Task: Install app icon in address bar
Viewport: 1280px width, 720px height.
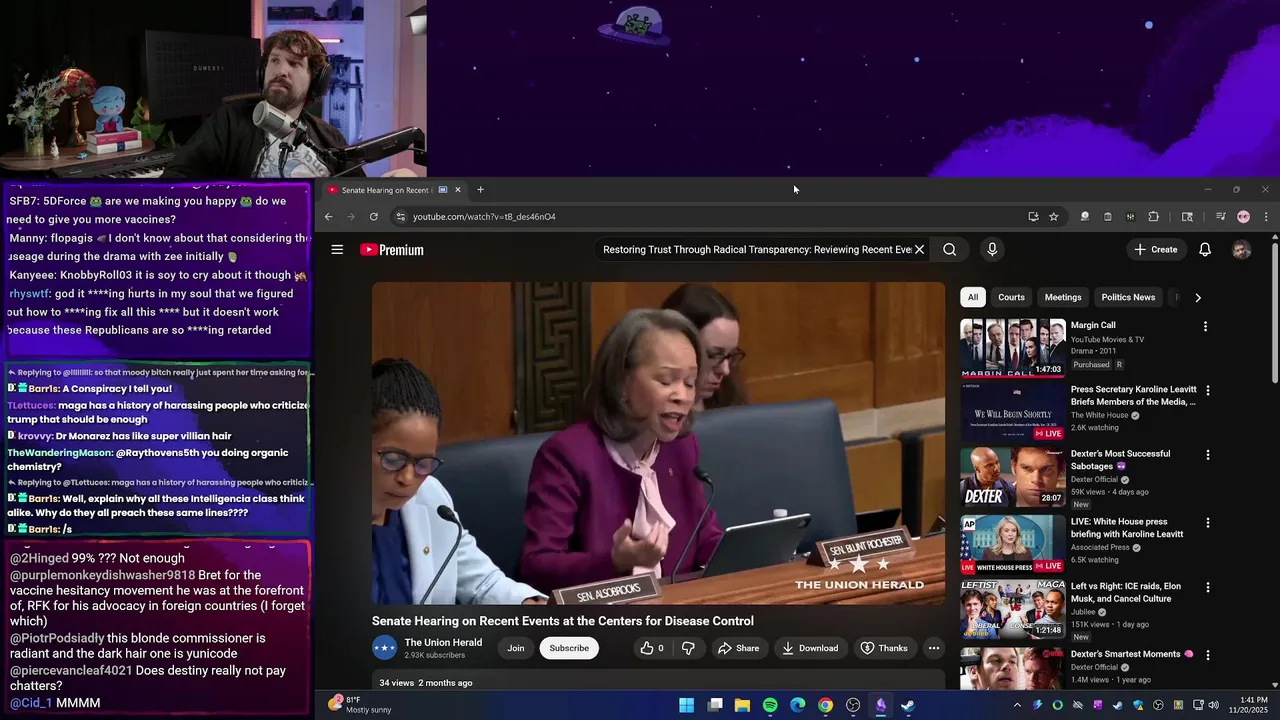Action: pyautogui.click(x=1033, y=217)
